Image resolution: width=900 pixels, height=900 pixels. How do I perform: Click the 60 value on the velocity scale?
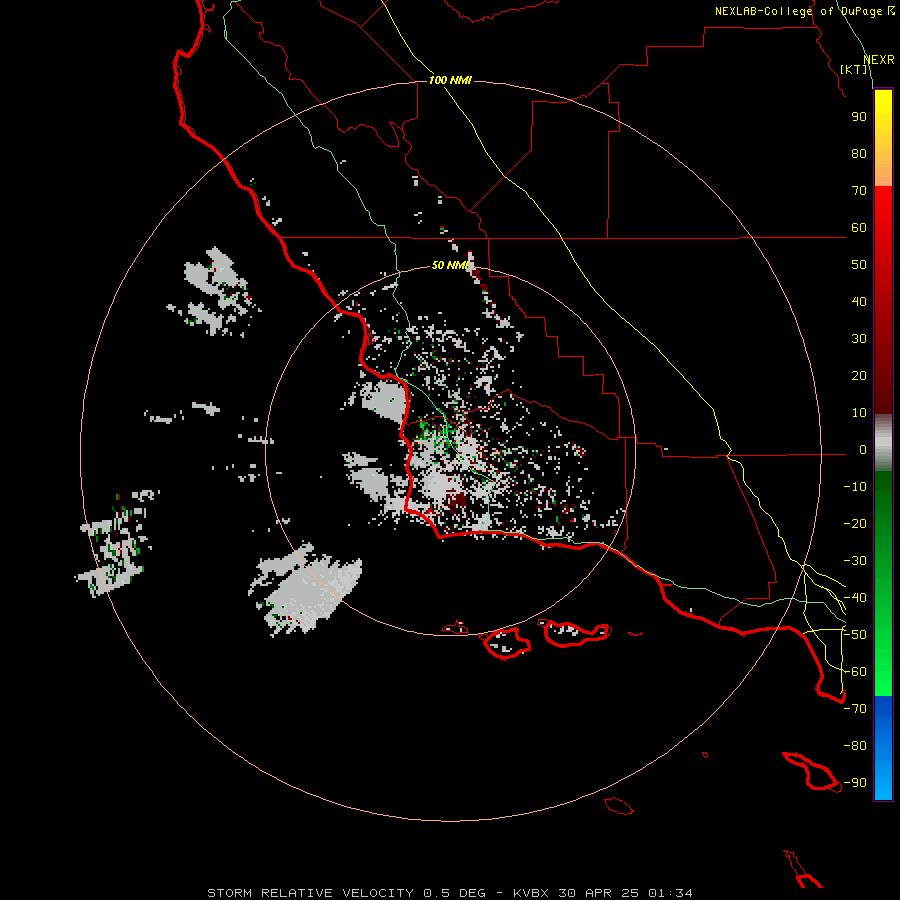tap(859, 228)
